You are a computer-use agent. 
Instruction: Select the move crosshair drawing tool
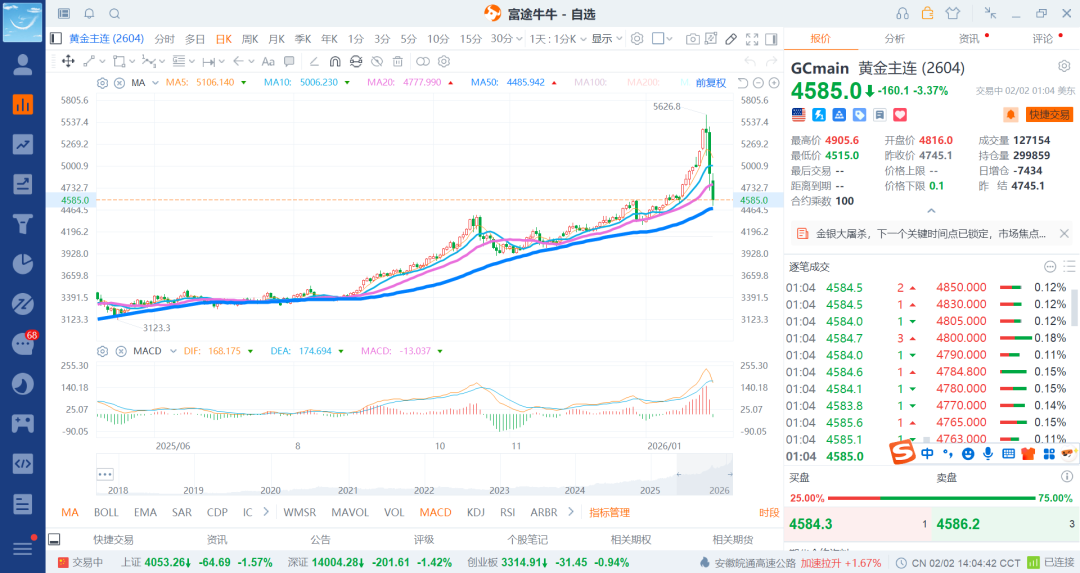point(68,61)
